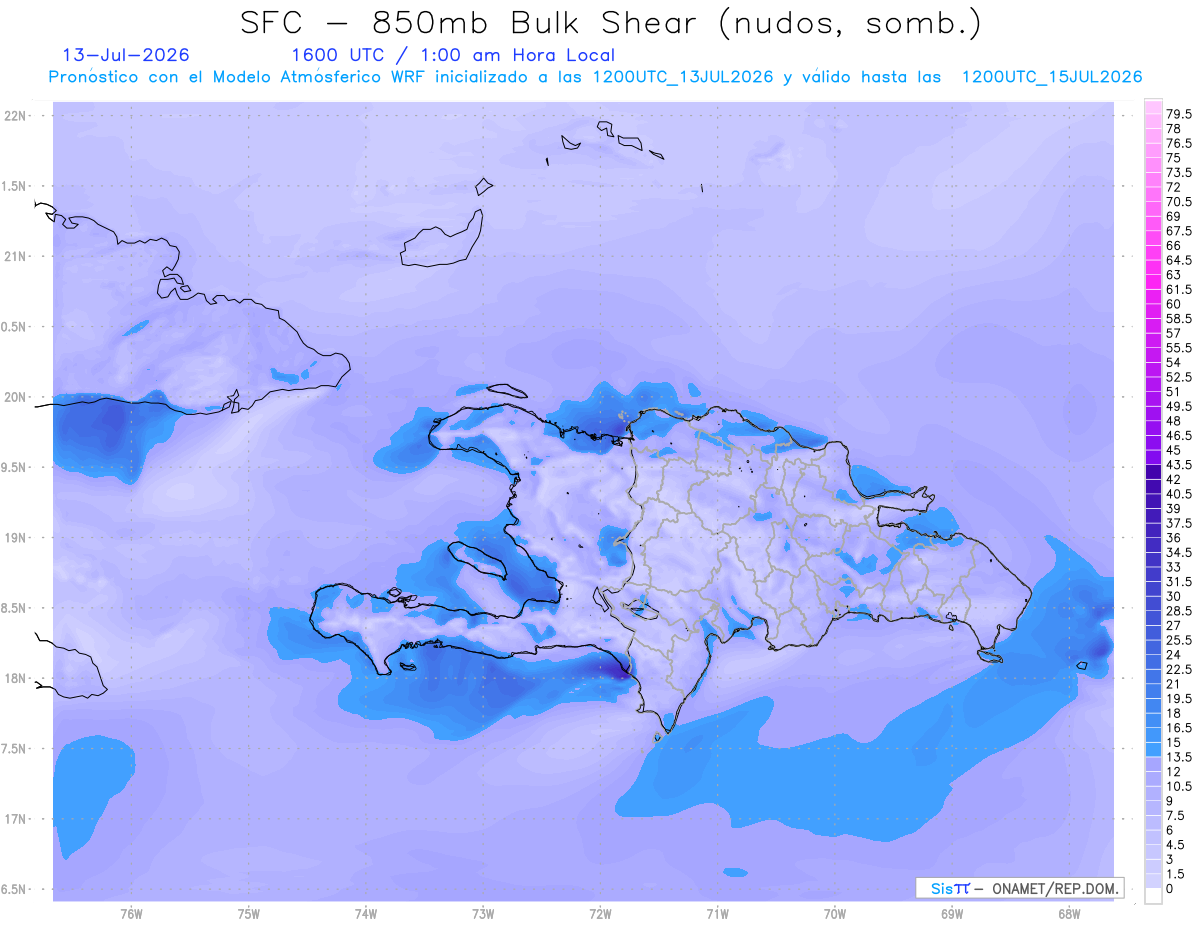Click the '76W' longitude label
This screenshot has width=1200, height=927.
131,914
